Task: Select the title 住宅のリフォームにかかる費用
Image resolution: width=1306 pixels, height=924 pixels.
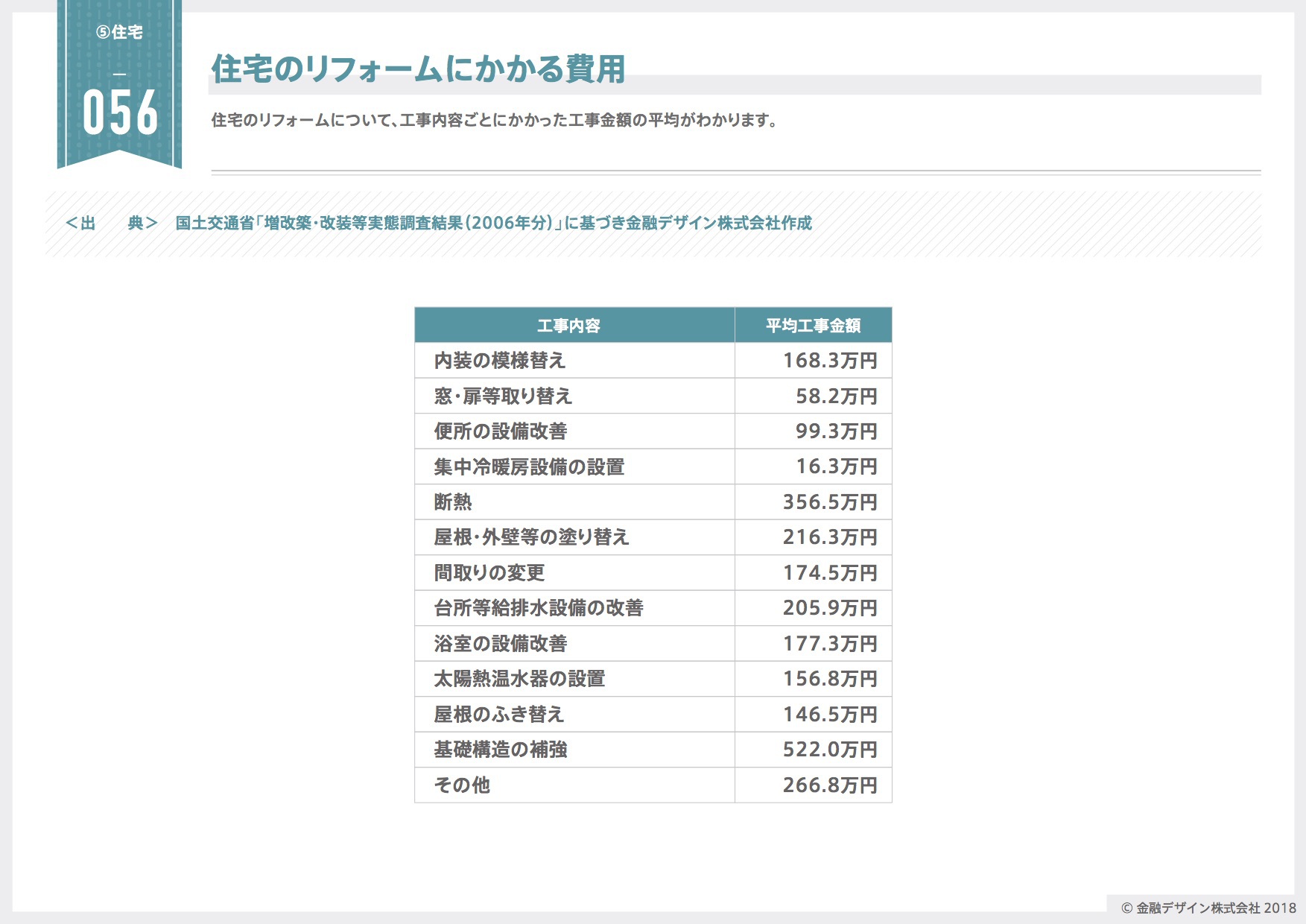Action: [x=418, y=69]
